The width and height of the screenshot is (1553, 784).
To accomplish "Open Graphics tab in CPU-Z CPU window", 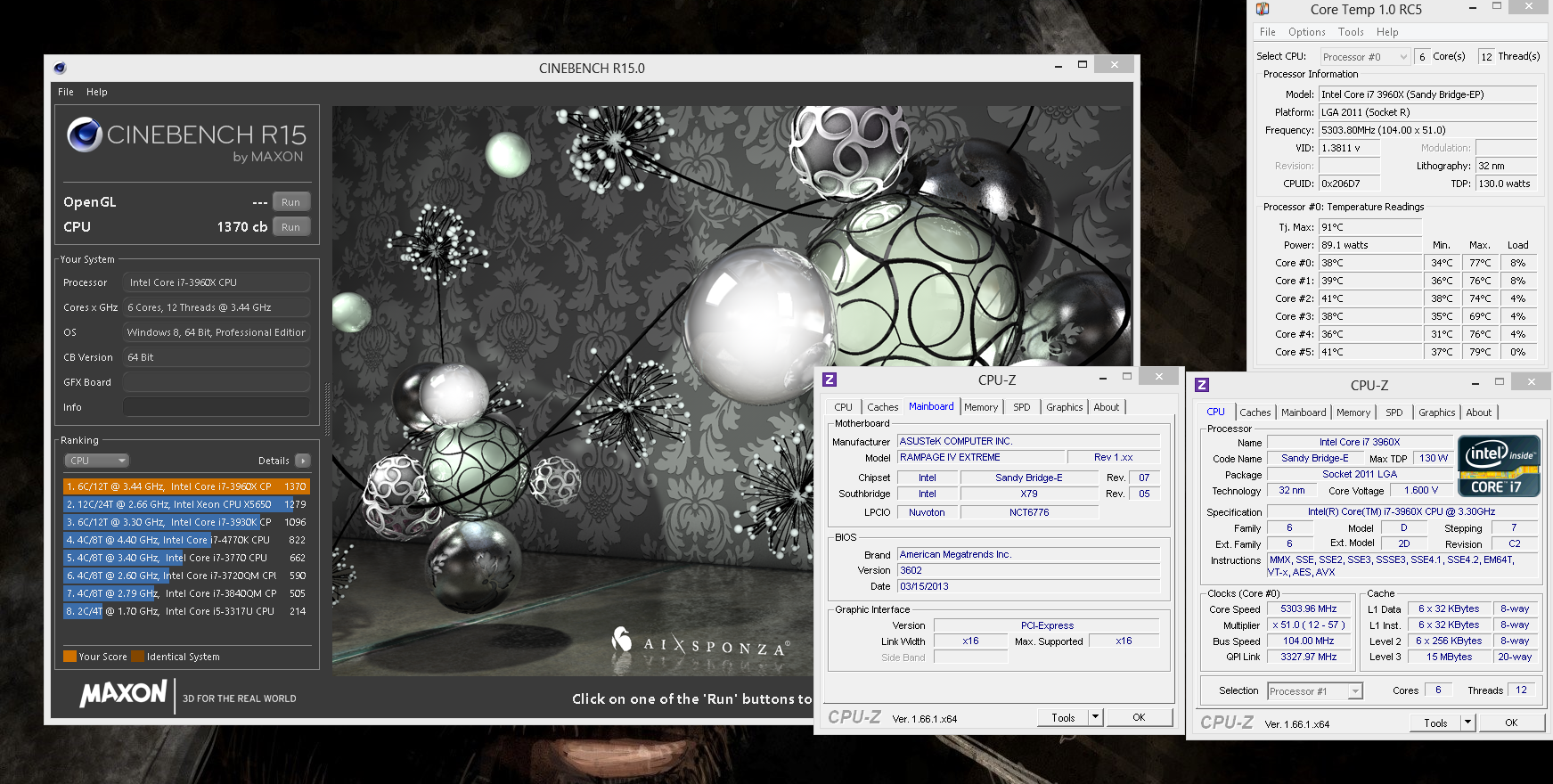I will click(x=1437, y=412).
